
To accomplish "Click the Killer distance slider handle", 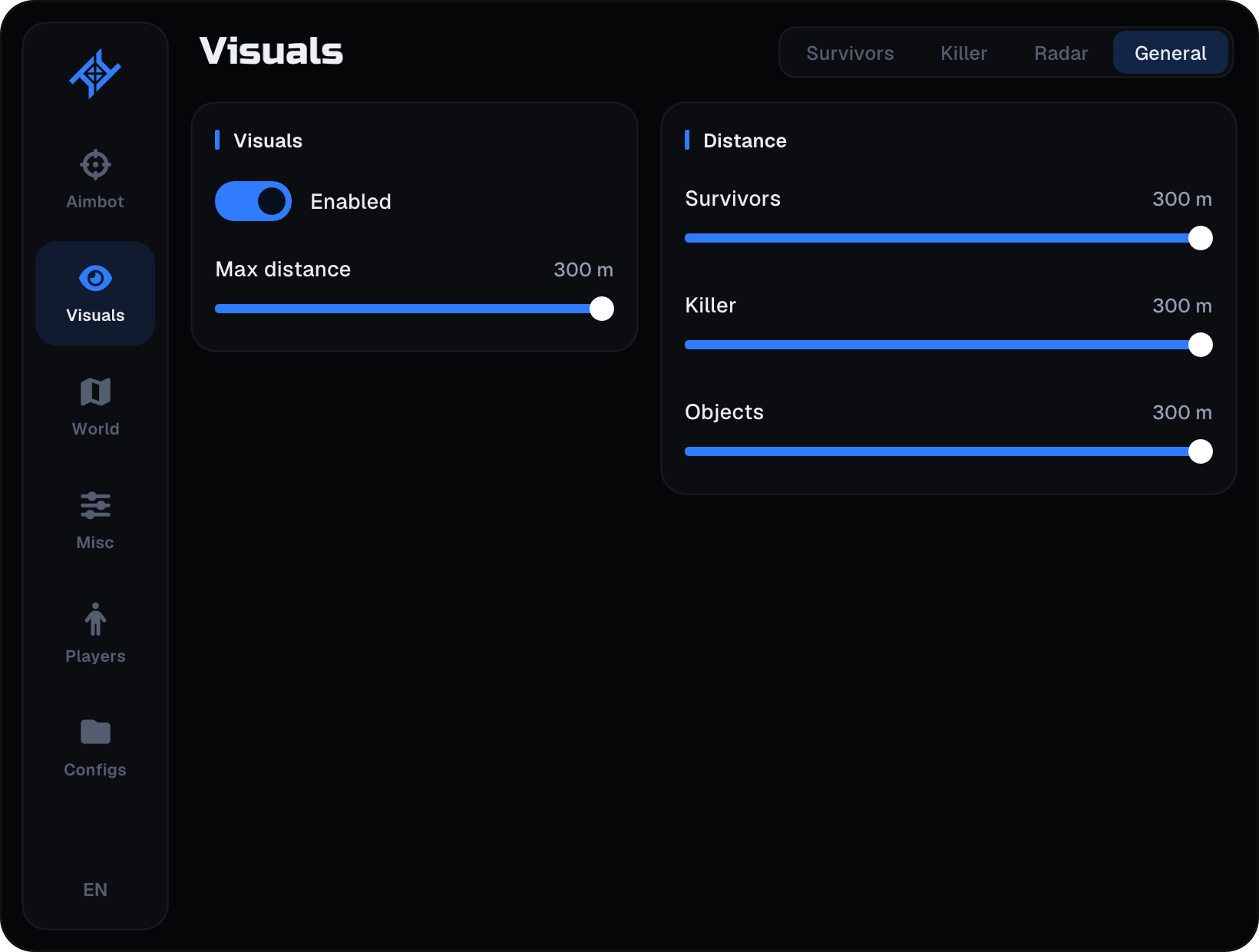I will pos(1201,345).
